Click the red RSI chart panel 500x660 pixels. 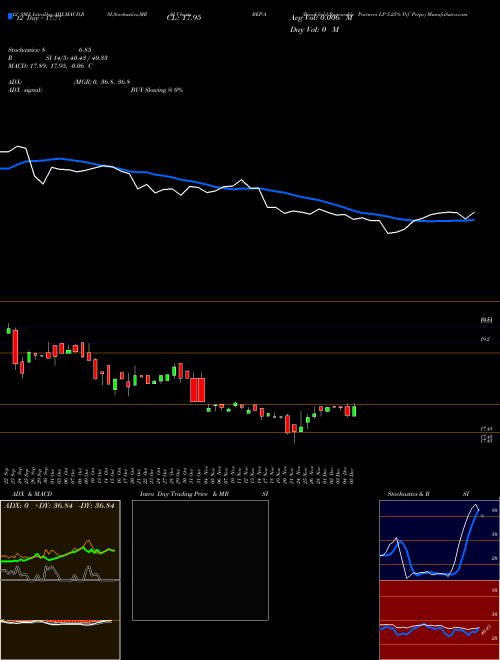(x=439, y=619)
